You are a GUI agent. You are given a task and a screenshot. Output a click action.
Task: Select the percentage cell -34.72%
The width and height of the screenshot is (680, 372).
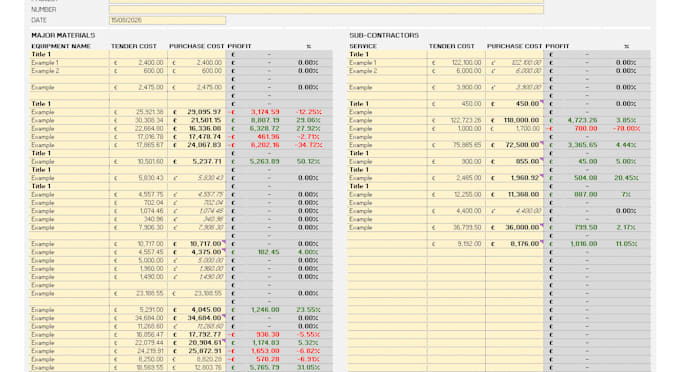[x=309, y=145]
